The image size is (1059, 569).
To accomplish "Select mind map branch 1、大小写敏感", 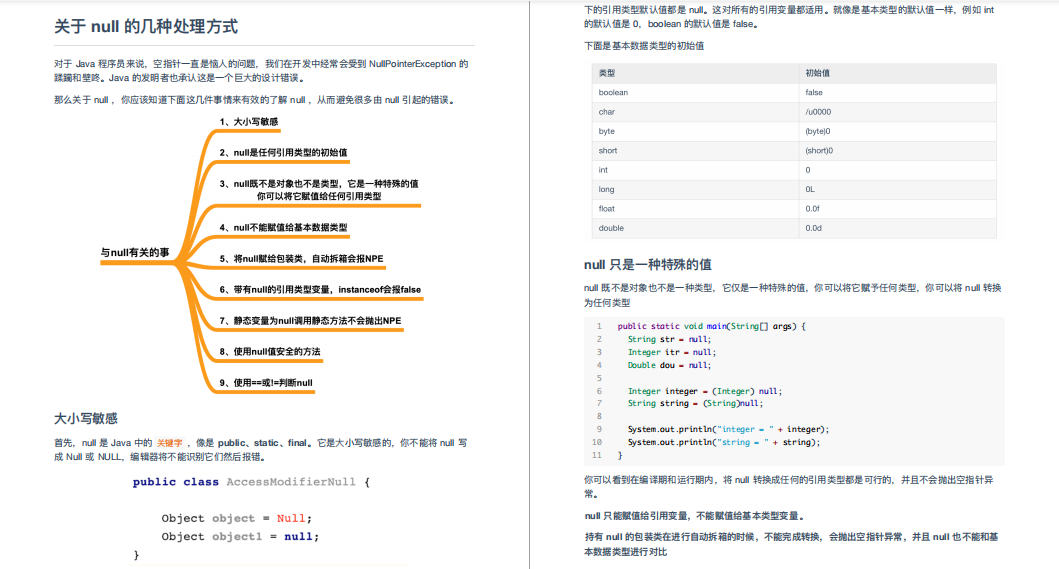I will click(249, 122).
